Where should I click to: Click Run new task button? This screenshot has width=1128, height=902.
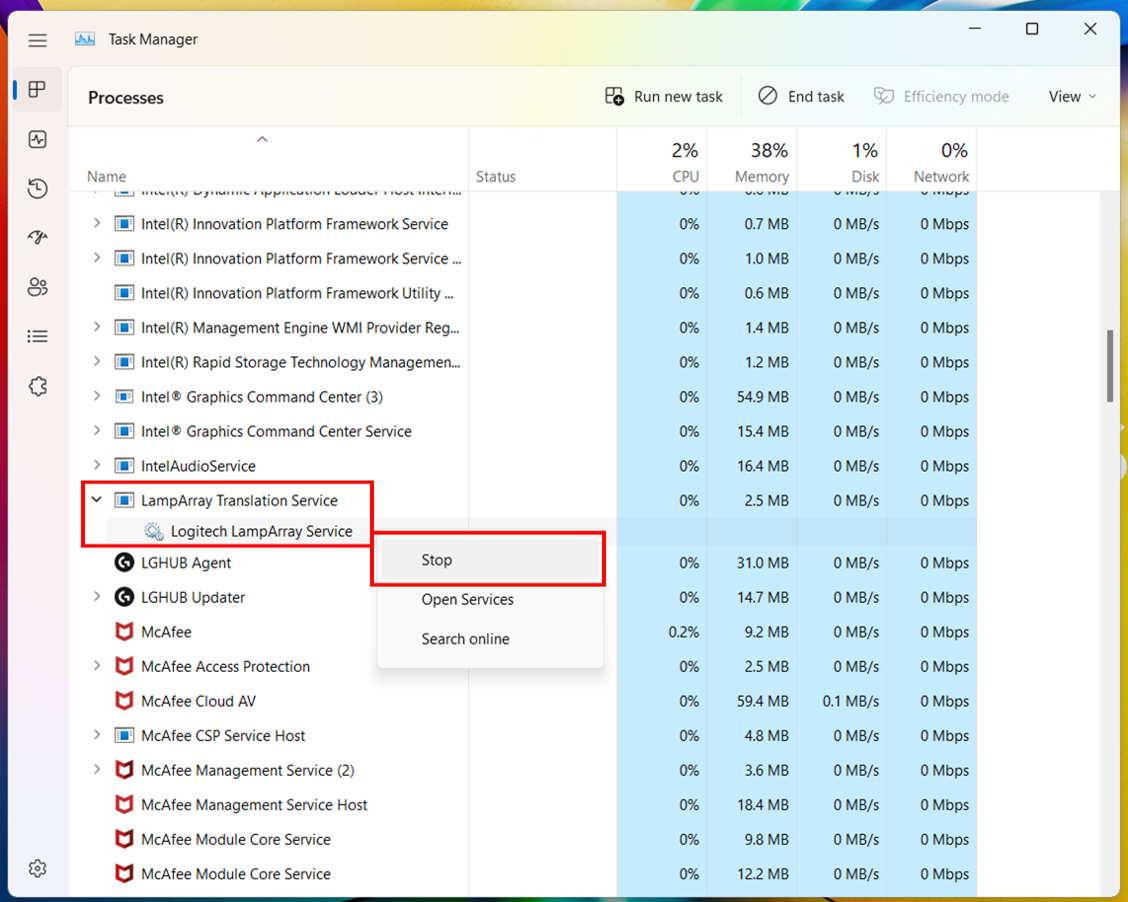point(663,96)
